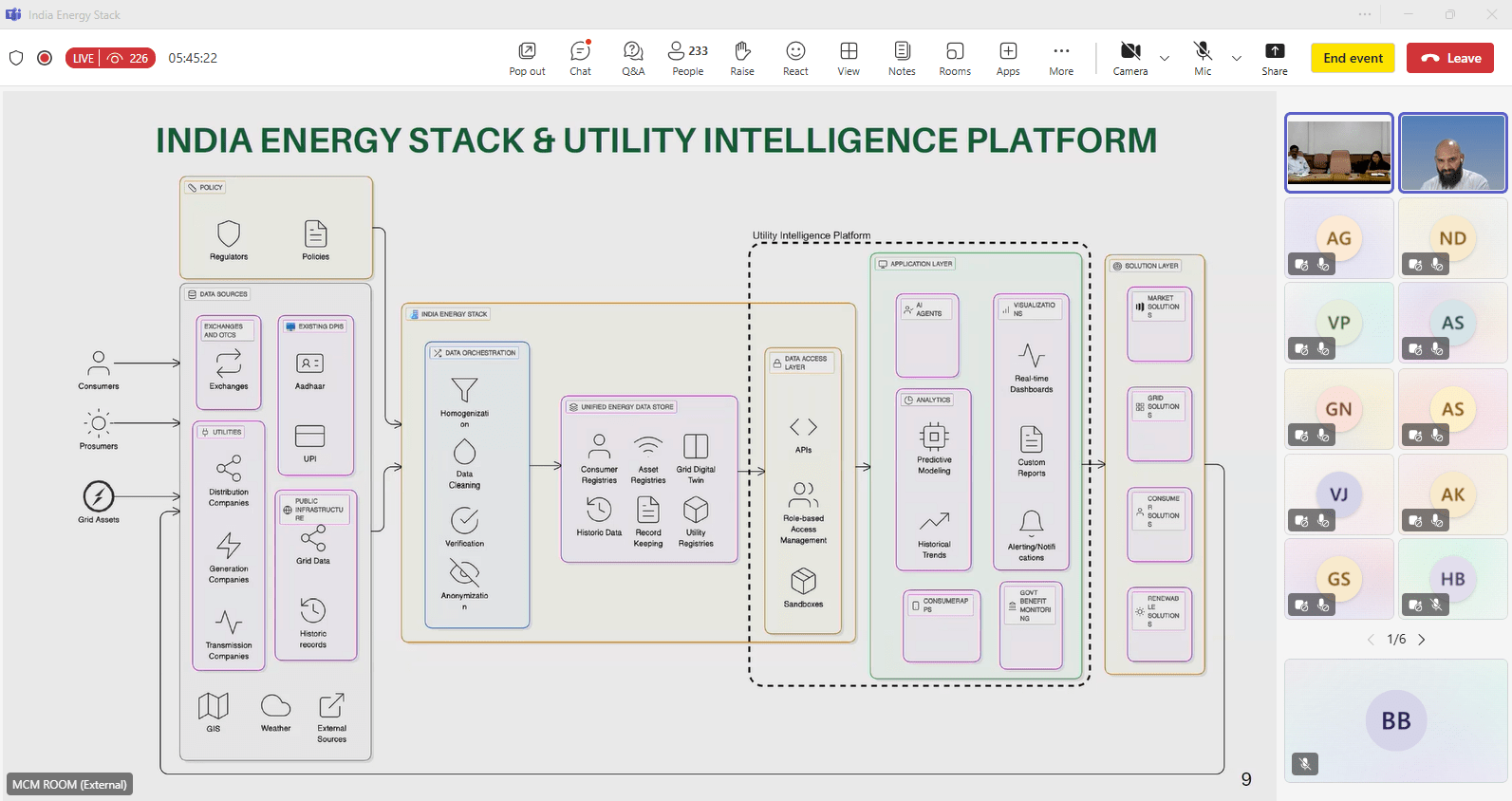Select participant ND tile
The image size is (1512, 801).
(1452, 238)
